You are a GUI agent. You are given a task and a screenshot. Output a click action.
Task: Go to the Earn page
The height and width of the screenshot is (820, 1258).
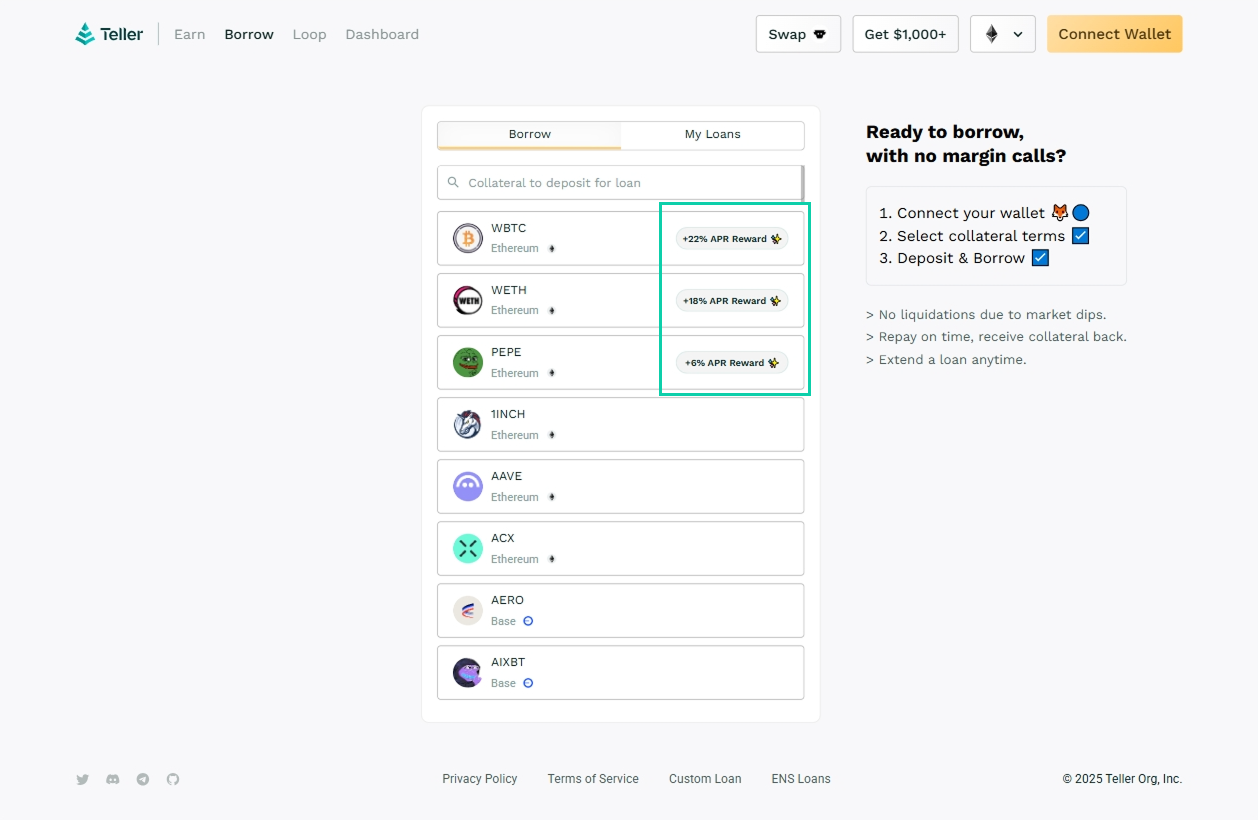(190, 34)
